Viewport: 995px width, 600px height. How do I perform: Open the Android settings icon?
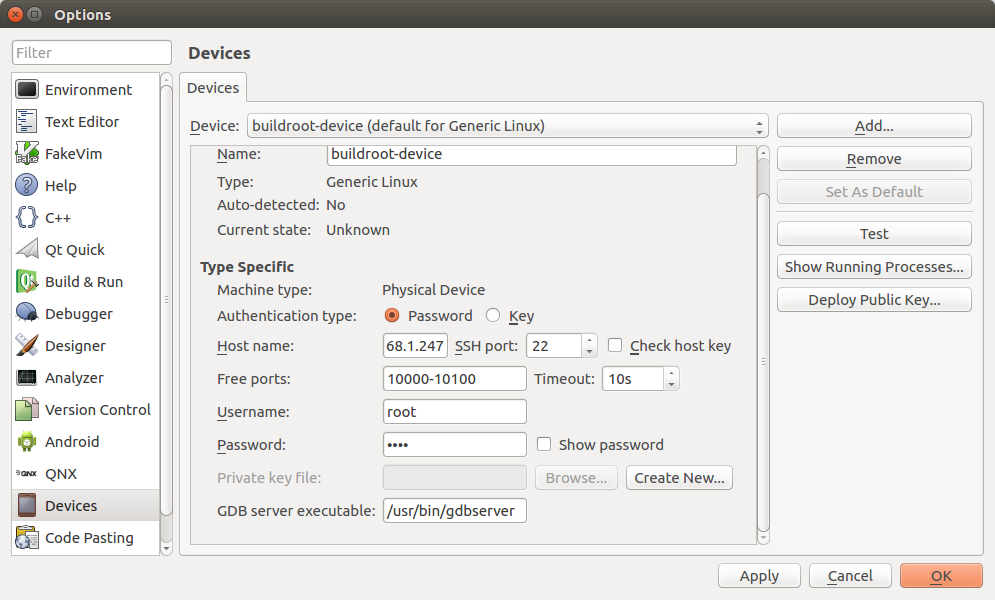(x=27, y=441)
